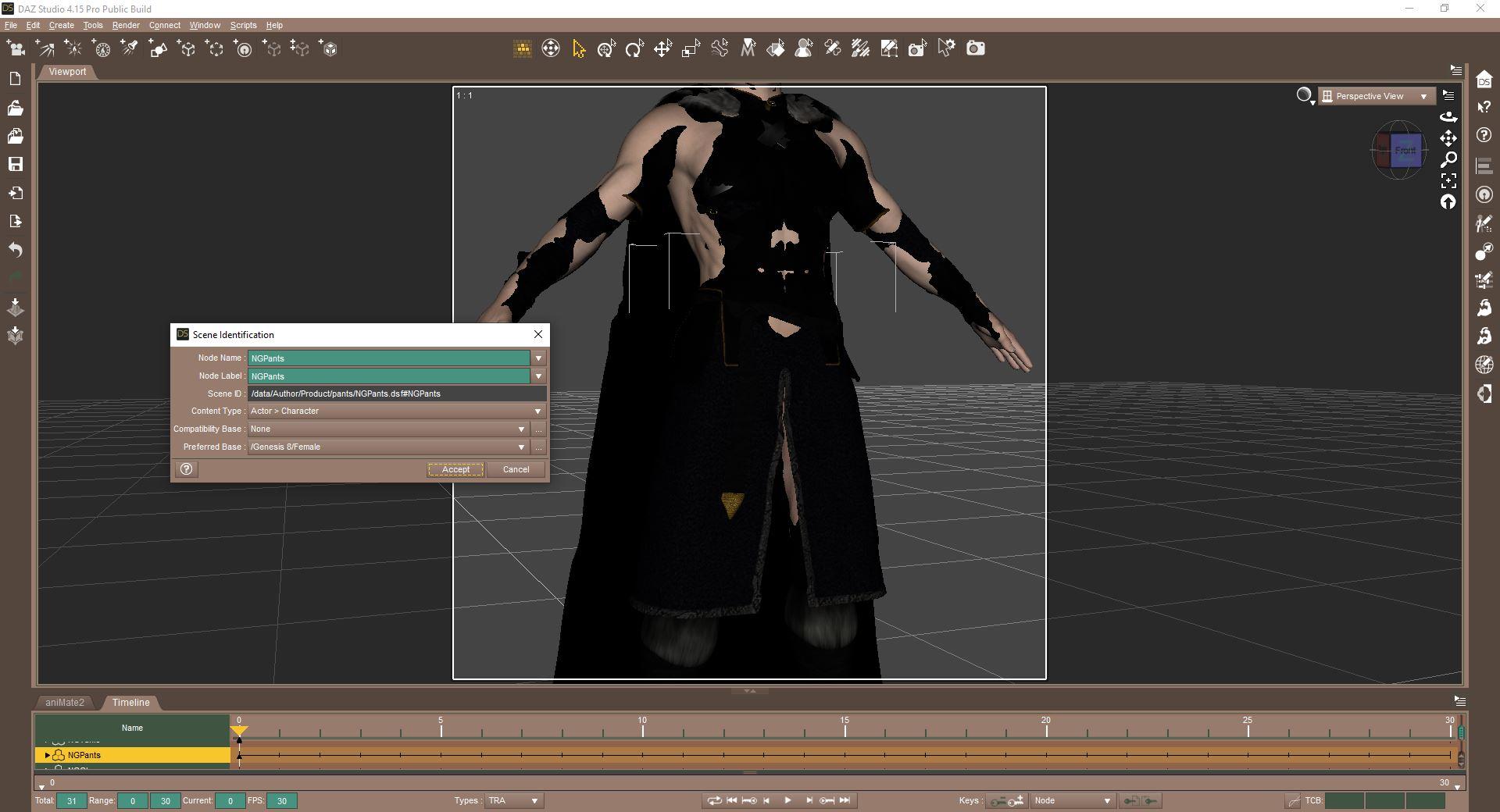
Task: Switch to the aniMate2 tab
Action: (x=65, y=703)
